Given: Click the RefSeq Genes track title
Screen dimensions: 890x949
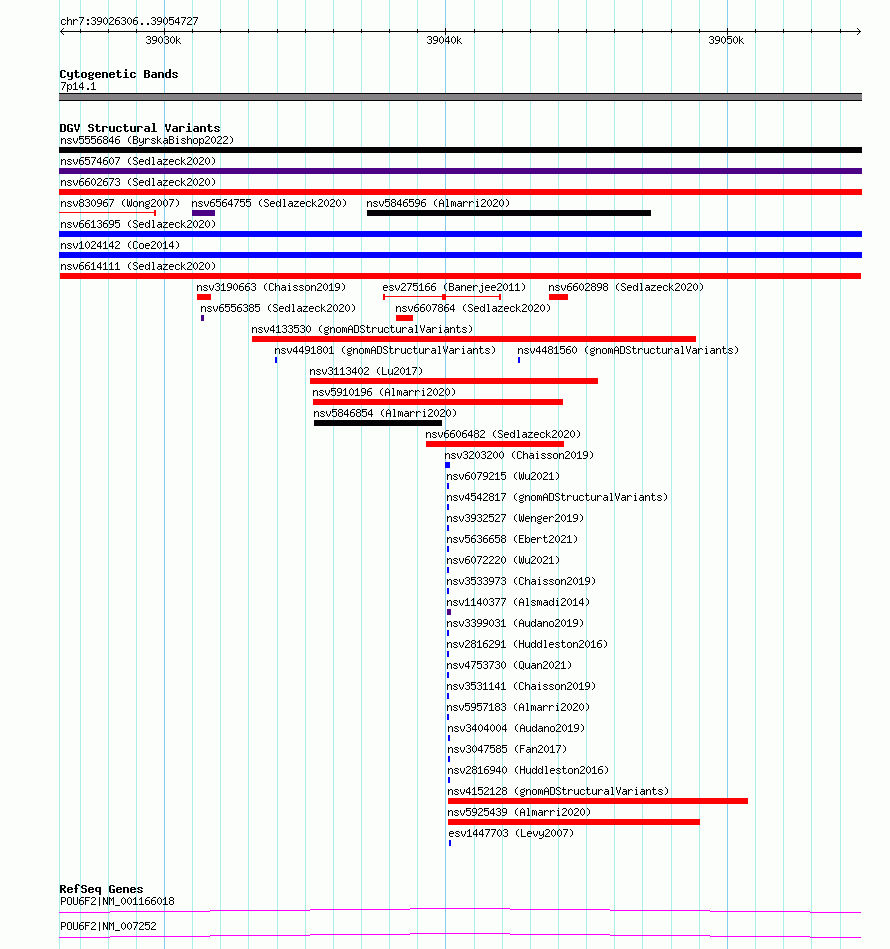Looking at the screenshot, I should (x=101, y=889).
